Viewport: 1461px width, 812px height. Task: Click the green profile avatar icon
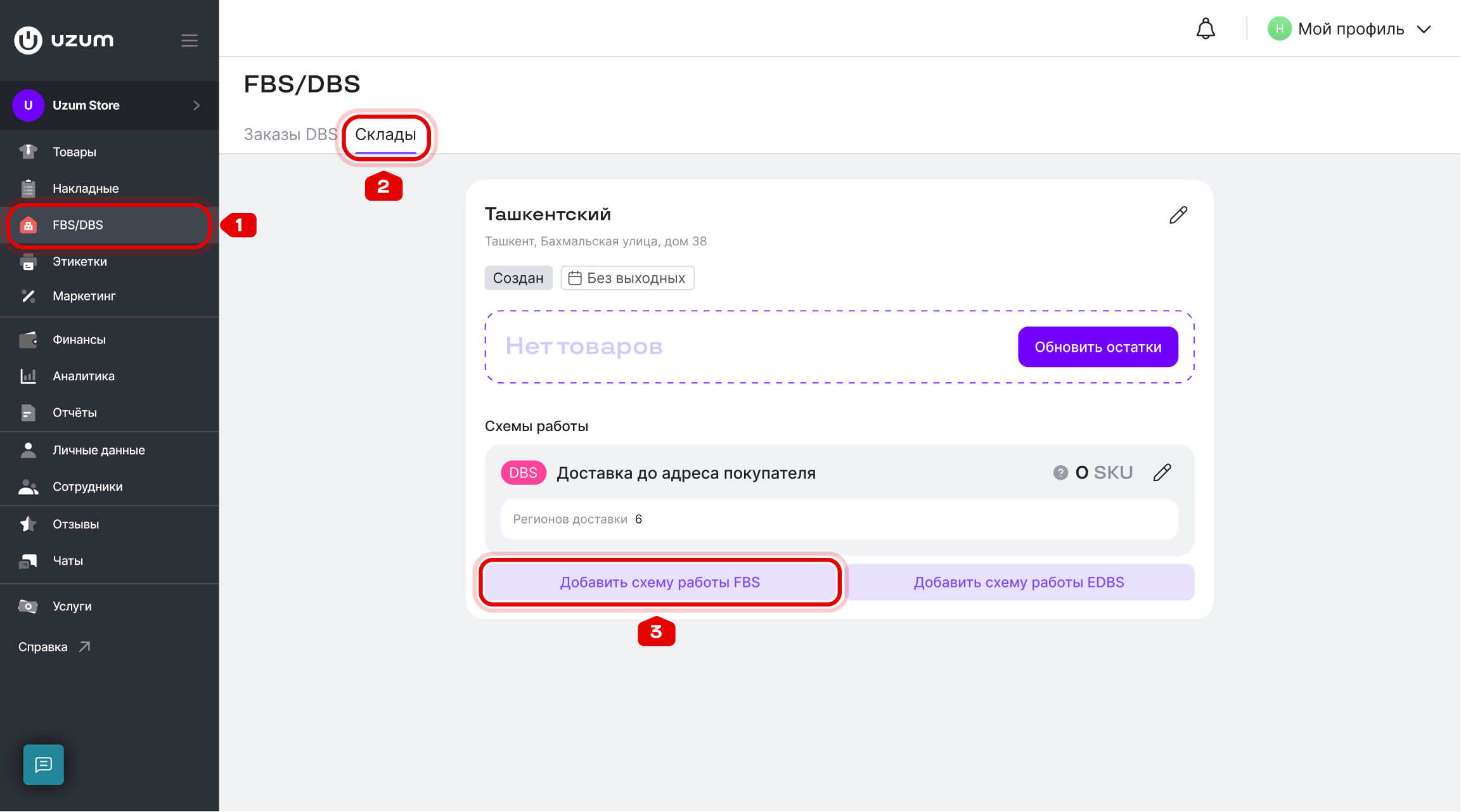(x=1279, y=29)
